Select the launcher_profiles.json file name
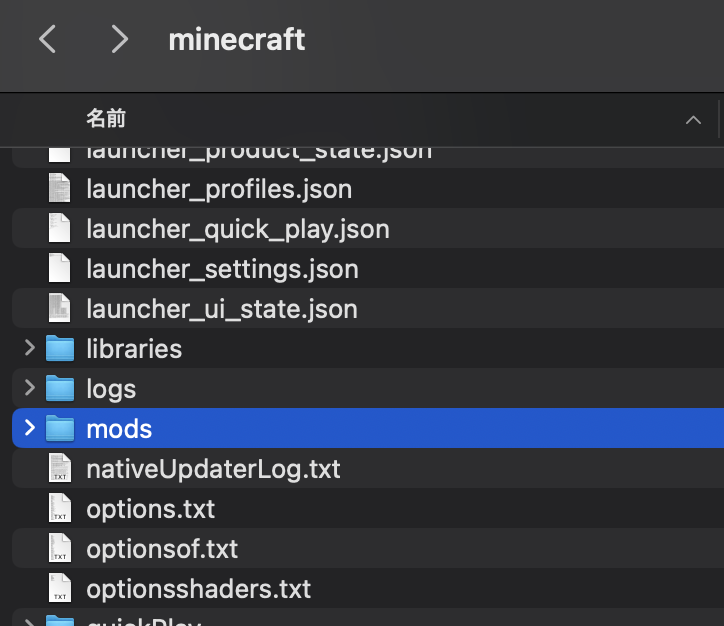Screen dimensions: 724x626 [x=219, y=189]
